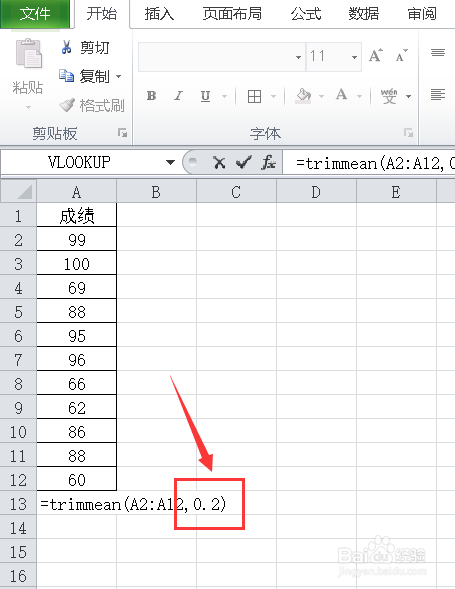Click the Paste clipboard icon
455x589 pixels.
[x=29, y=53]
